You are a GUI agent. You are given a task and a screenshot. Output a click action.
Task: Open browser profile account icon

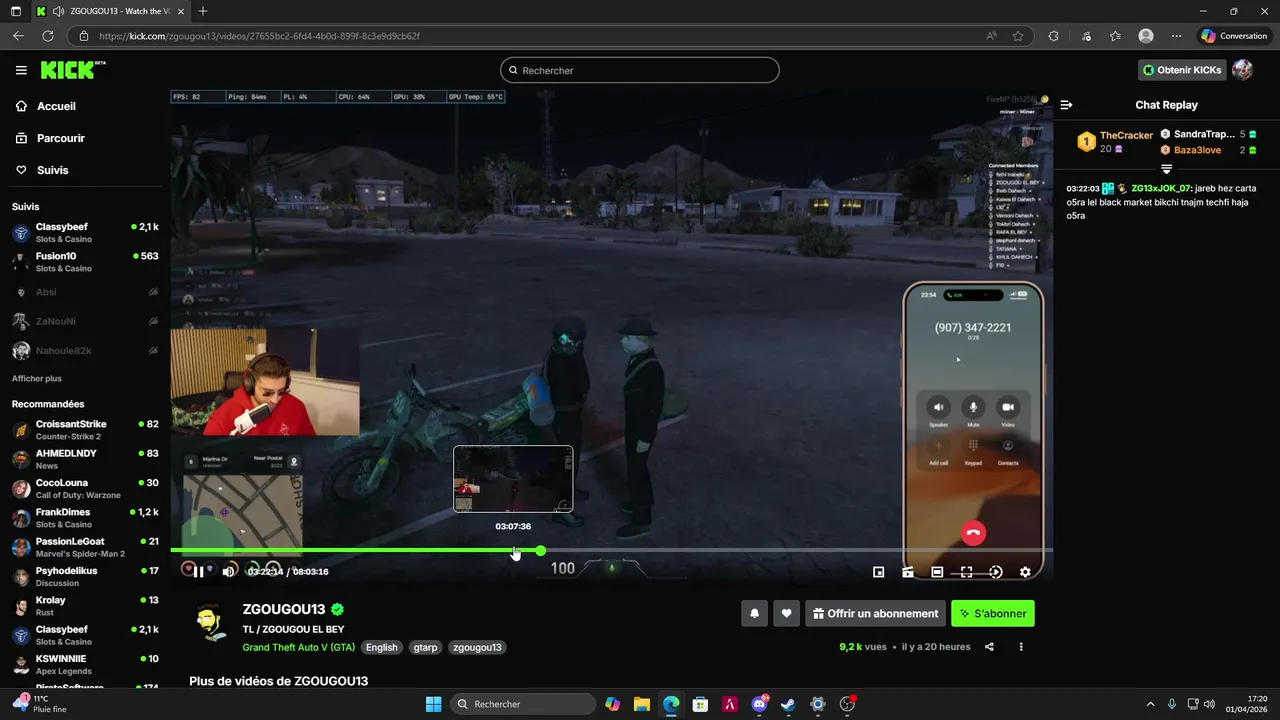pos(1146,36)
